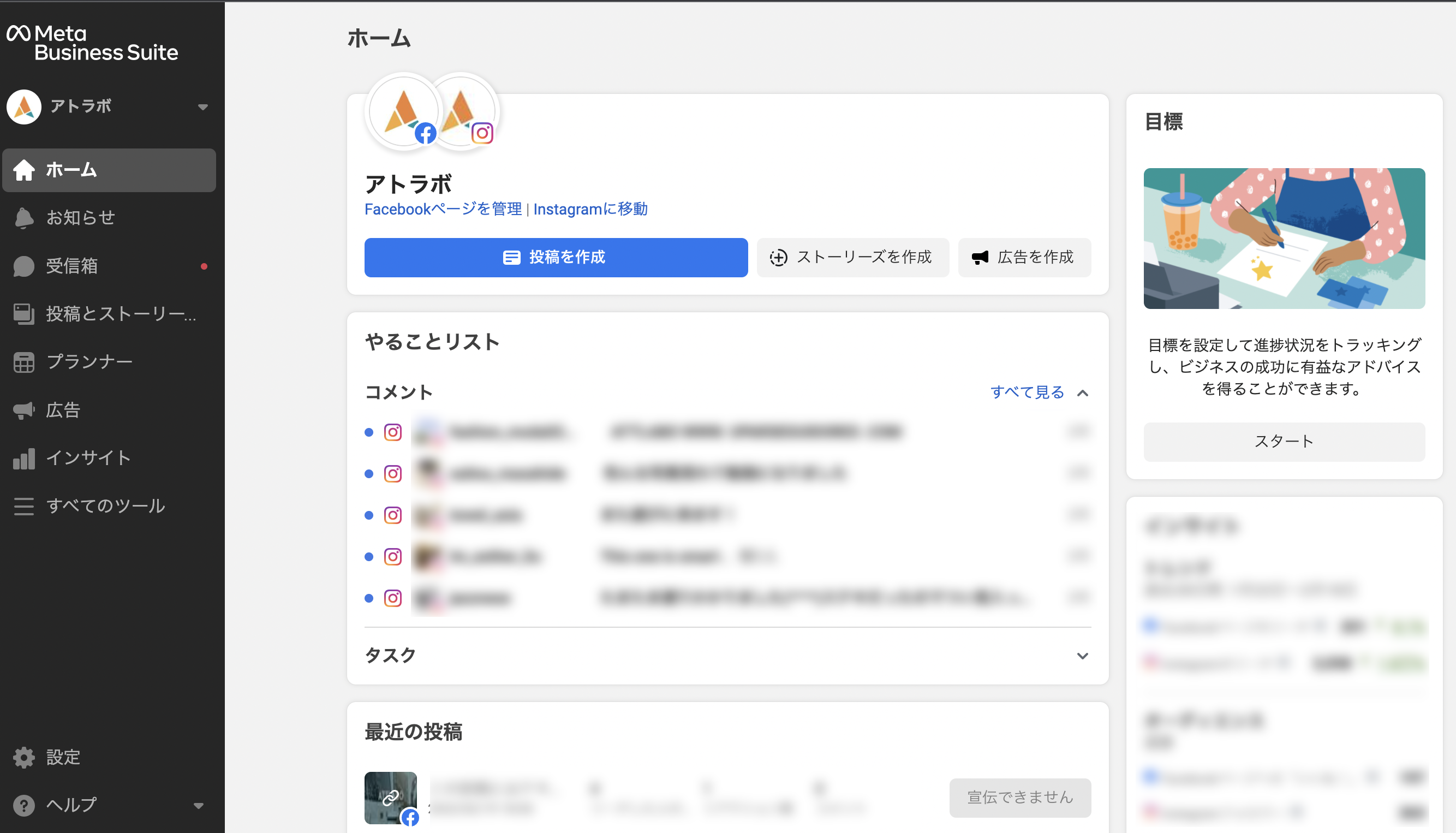Click Instagram icon on fourth comment row
Viewport: 1456px width, 833px height.
click(393, 557)
